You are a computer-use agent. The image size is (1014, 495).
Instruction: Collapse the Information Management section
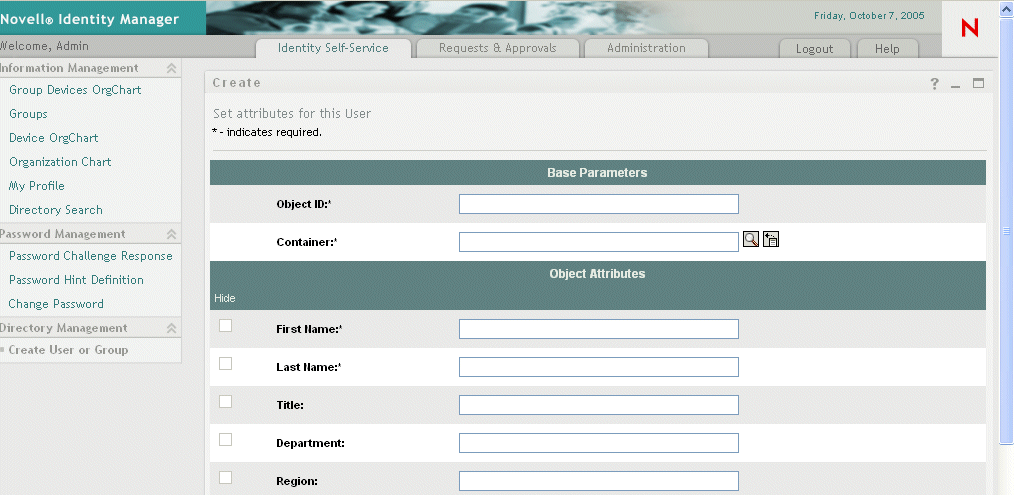tap(171, 68)
